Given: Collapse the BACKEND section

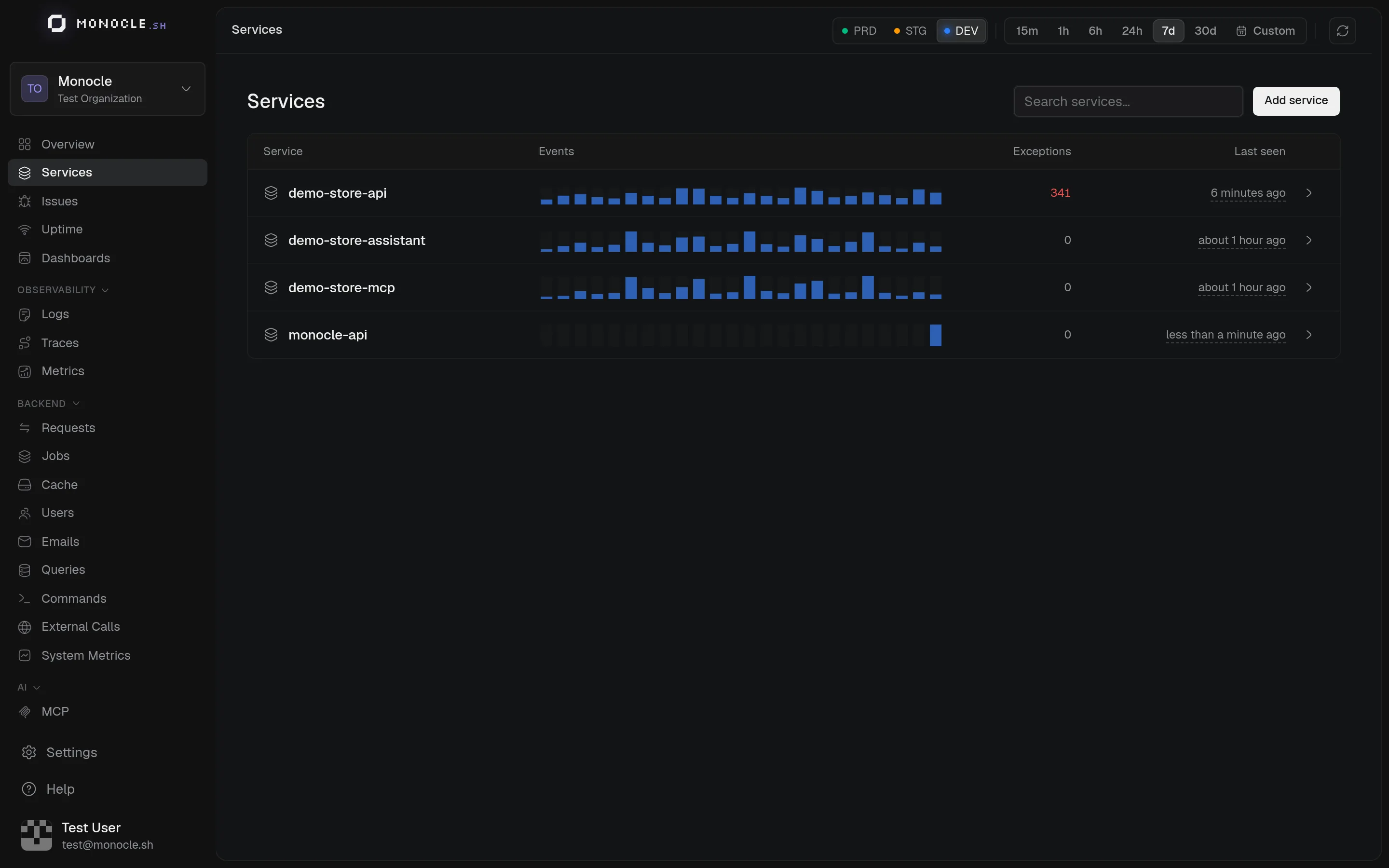Looking at the screenshot, I should [48, 404].
